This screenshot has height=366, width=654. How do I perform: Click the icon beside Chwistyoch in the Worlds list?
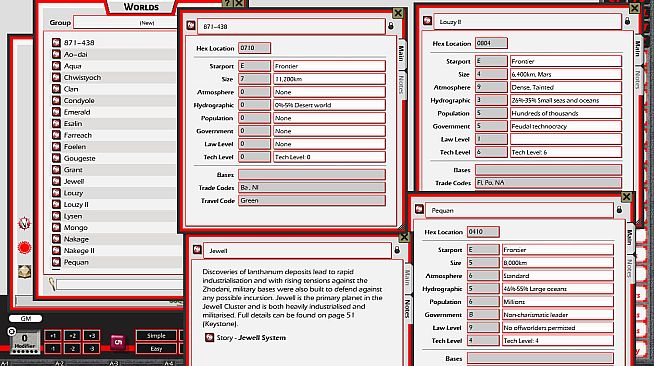(x=56, y=77)
